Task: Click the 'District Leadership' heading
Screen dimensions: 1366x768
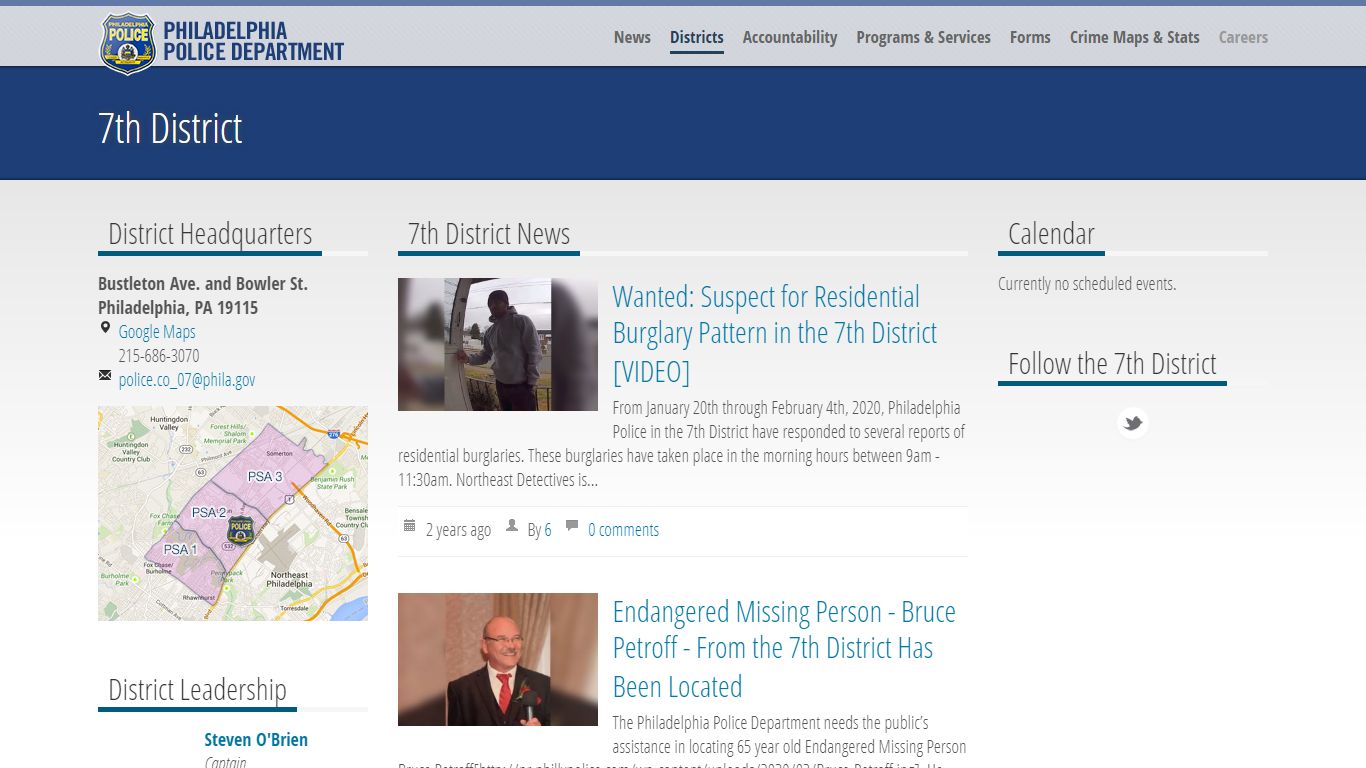Action: coord(197,690)
